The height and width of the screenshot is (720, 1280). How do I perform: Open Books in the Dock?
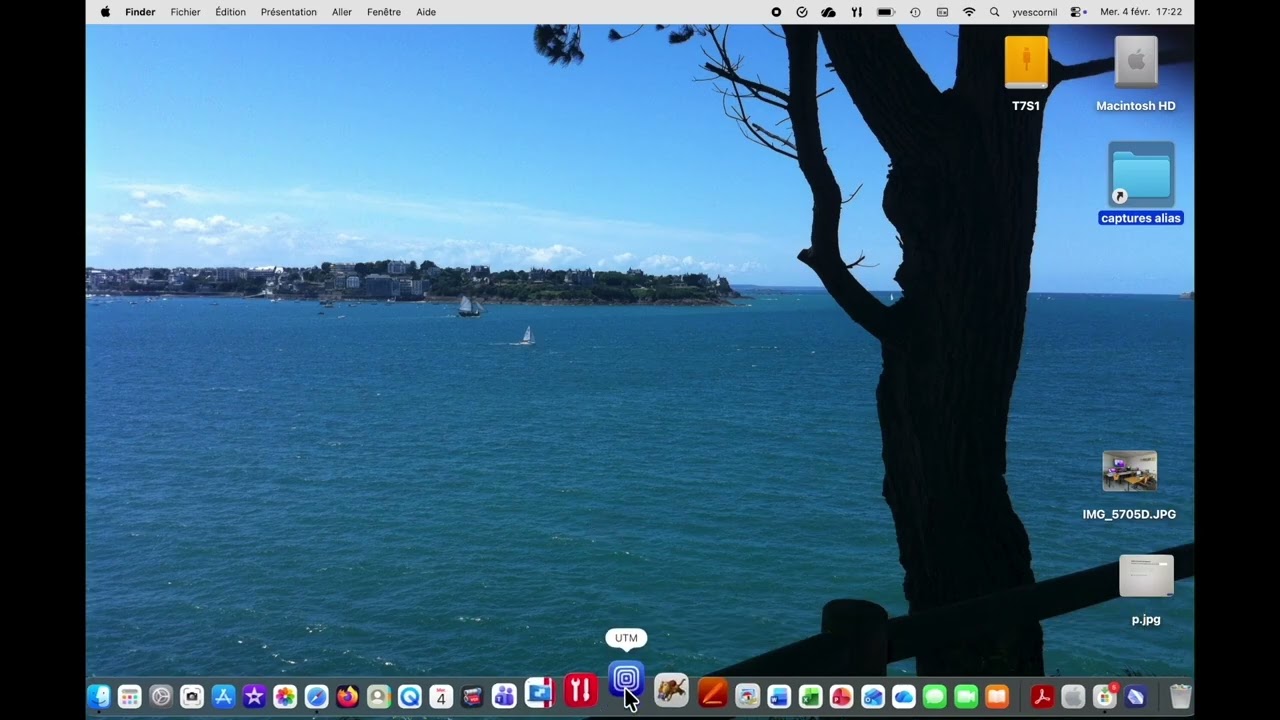pyautogui.click(x=997, y=697)
